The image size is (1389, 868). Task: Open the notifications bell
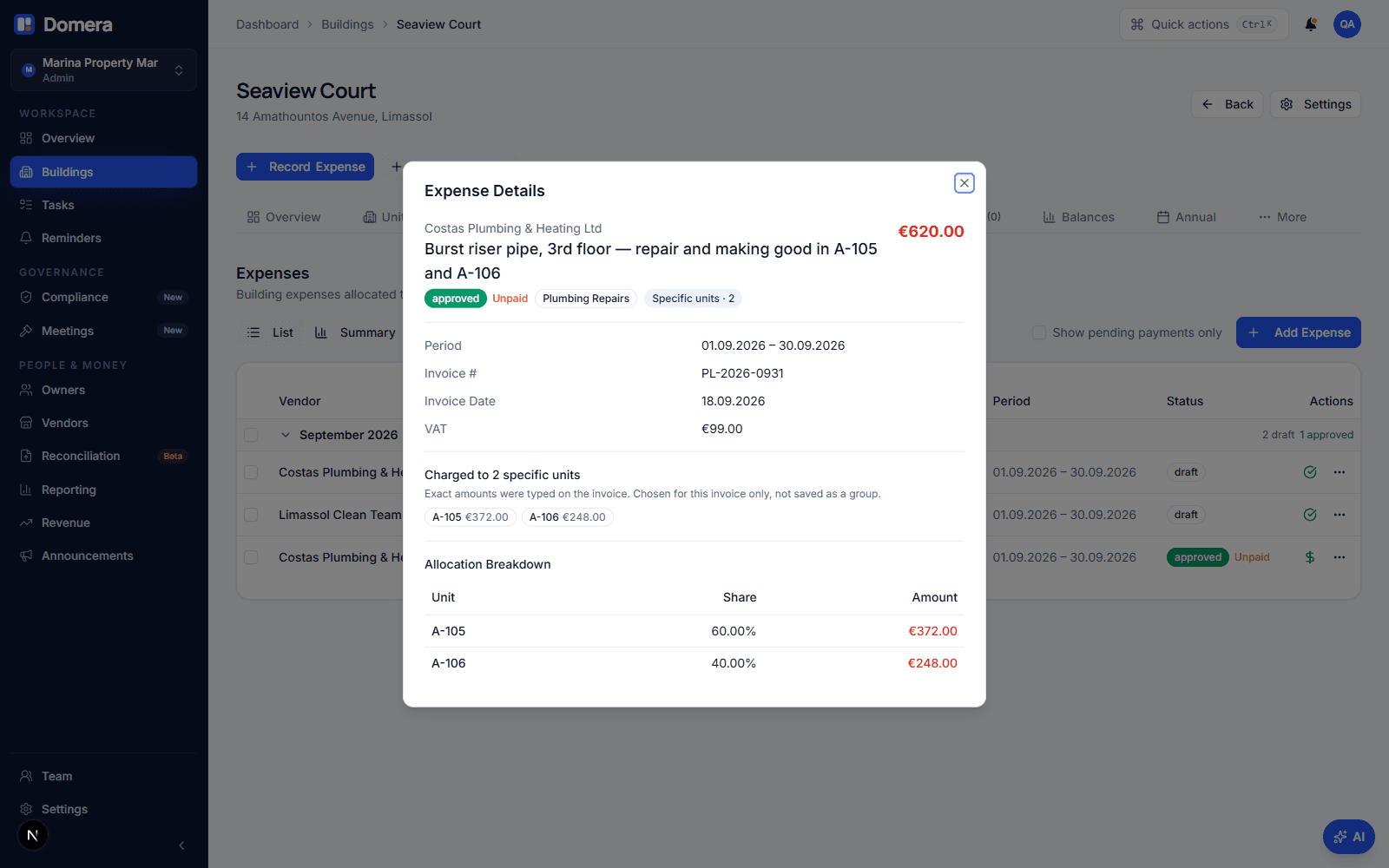point(1311,24)
